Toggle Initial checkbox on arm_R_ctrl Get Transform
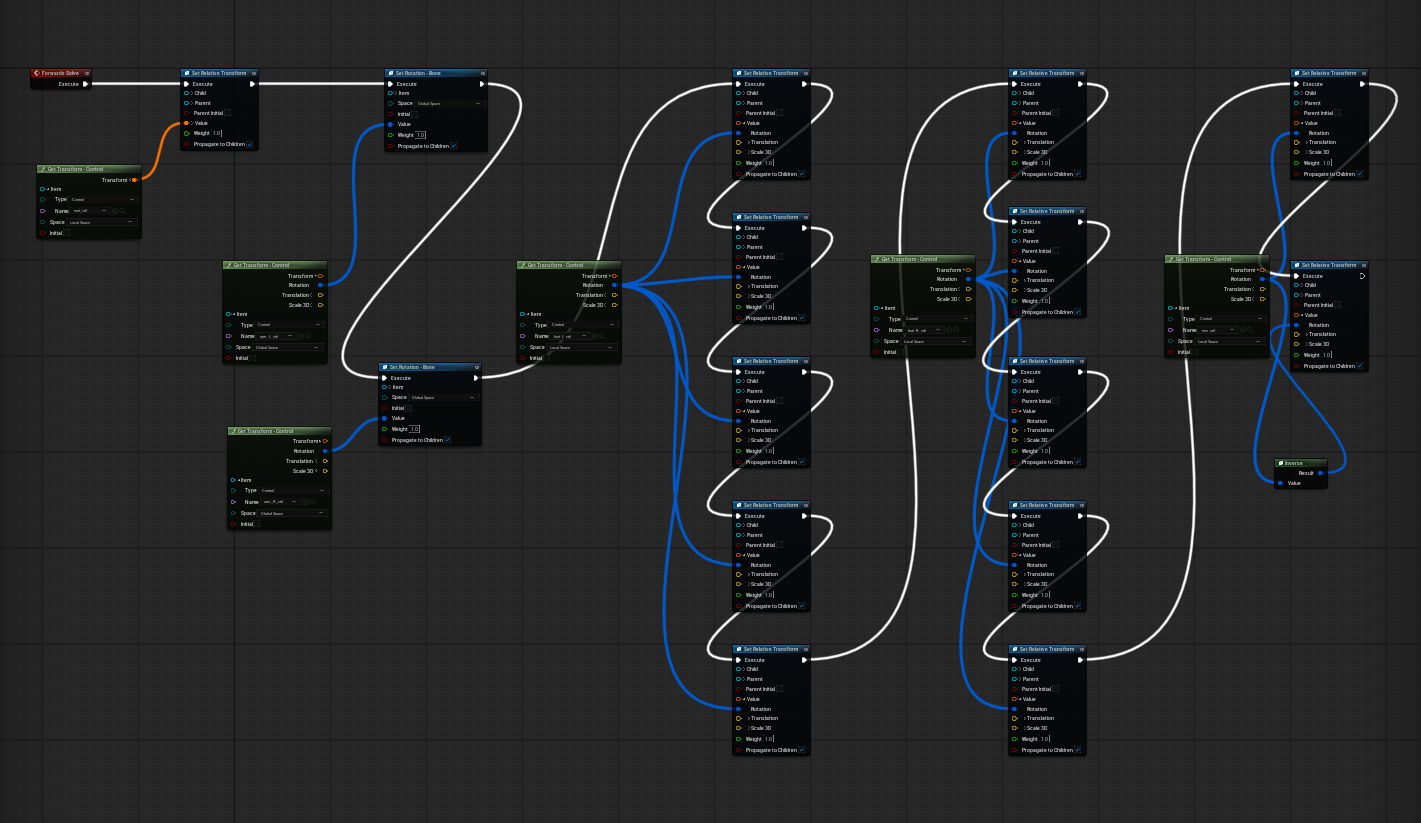The height and width of the screenshot is (823, 1421). pos(257,524)
